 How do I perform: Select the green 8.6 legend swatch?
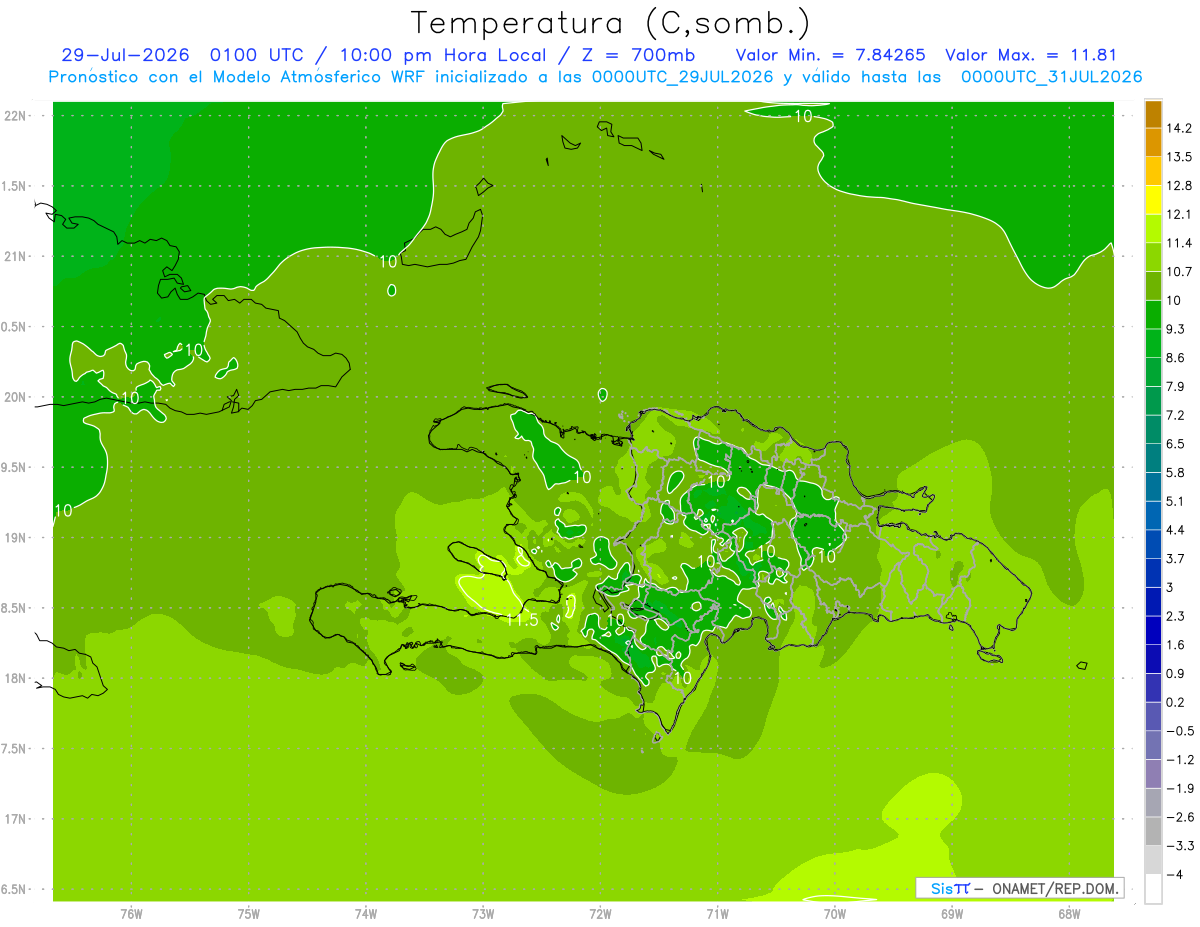click(x=1153, y=343)
